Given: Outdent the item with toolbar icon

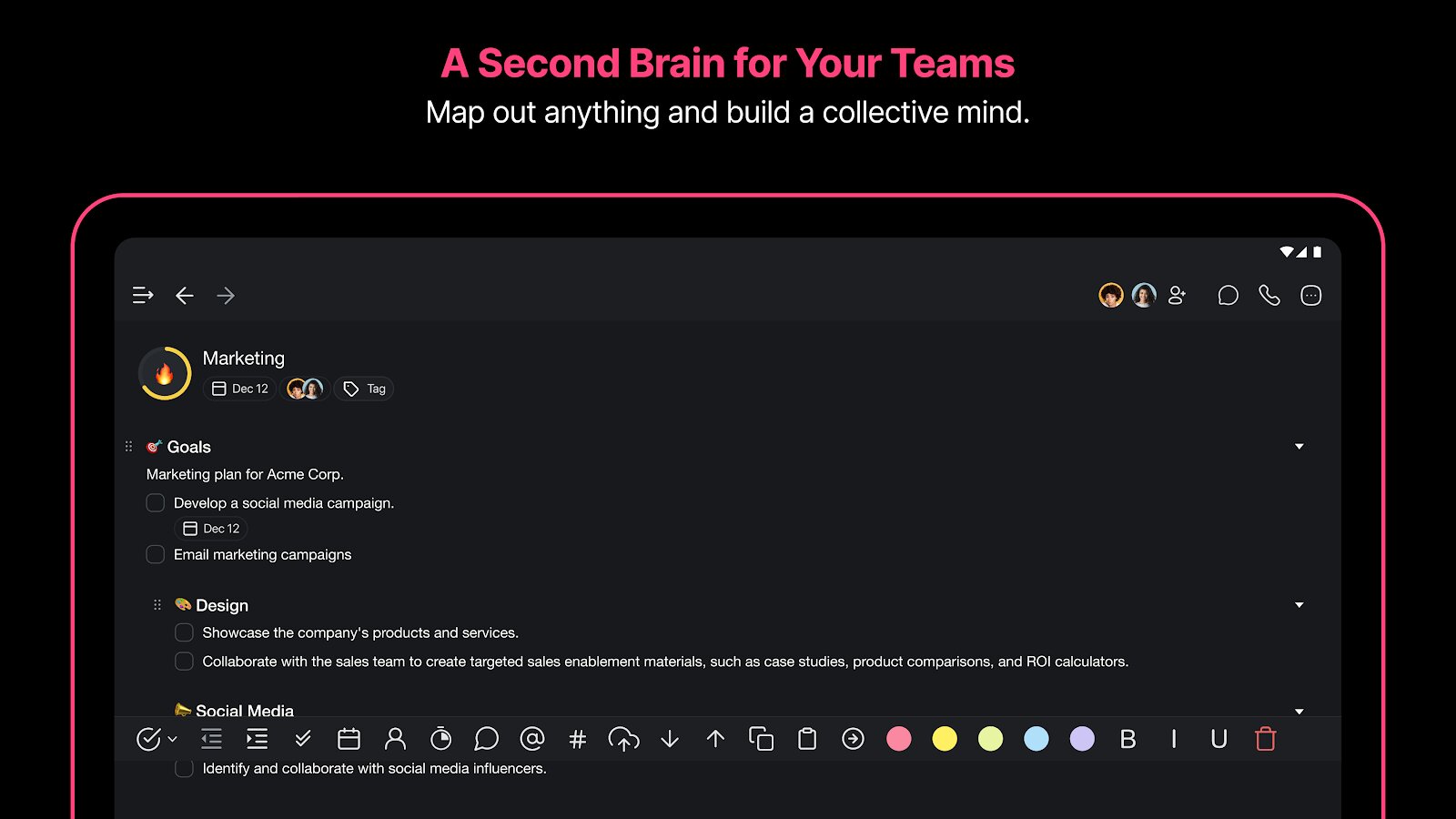Looking at the screenshot, I should (211, 739).
